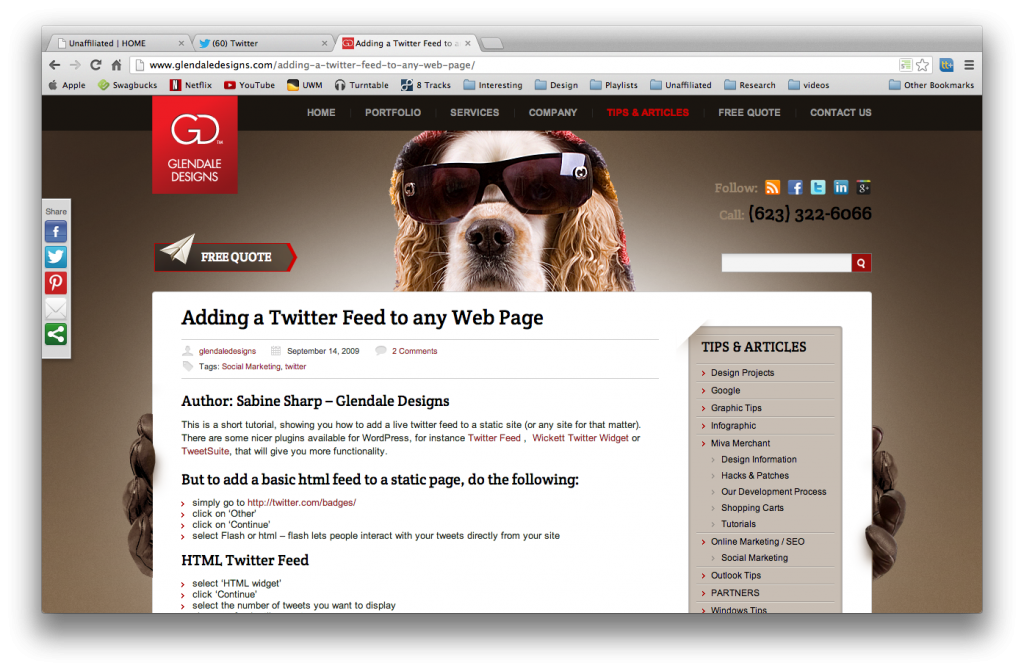Open the YouTube bookmark
1024x671 pixels.
click(x=249, y=85)
